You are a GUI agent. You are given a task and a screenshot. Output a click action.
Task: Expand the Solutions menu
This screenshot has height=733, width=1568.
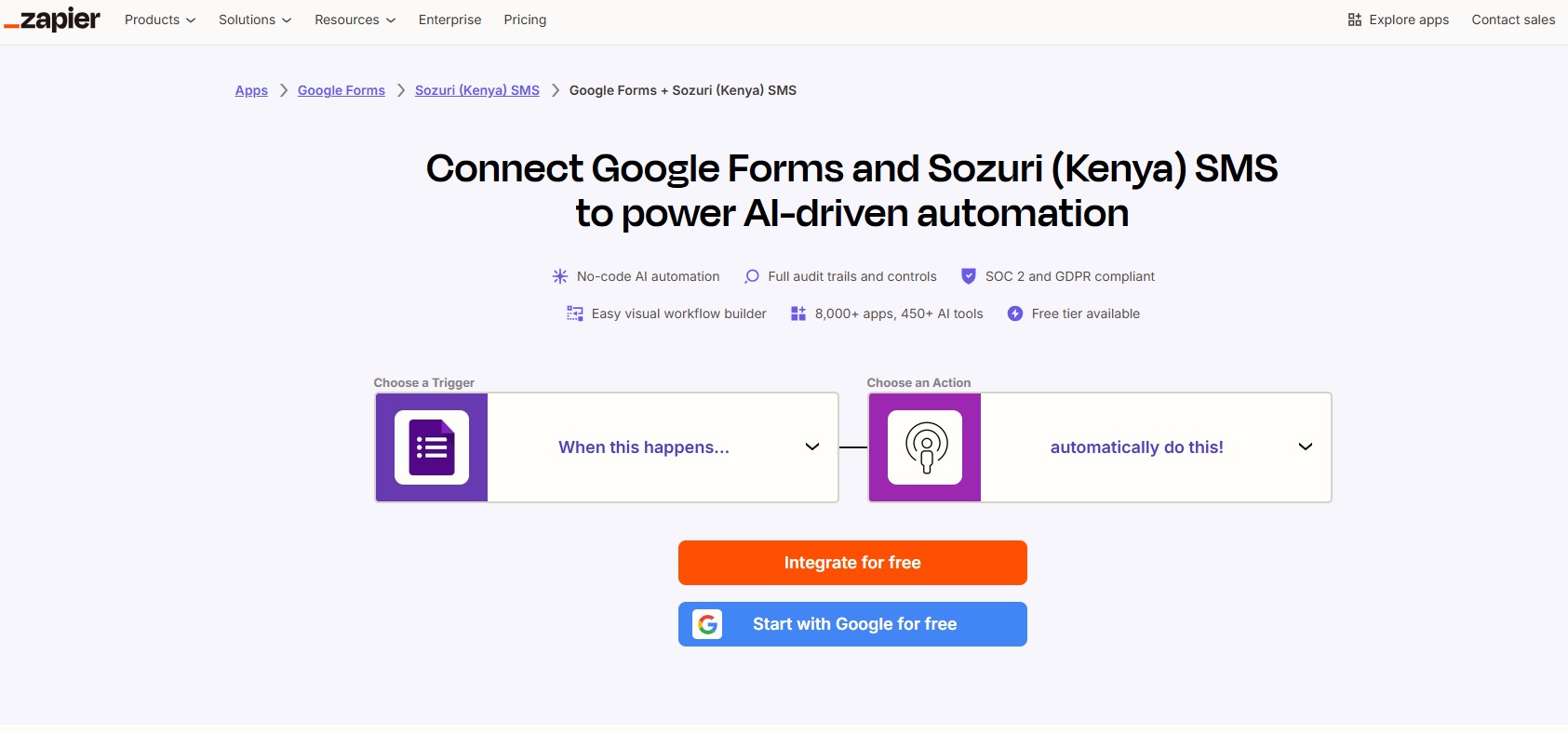(x=255, y=20)
